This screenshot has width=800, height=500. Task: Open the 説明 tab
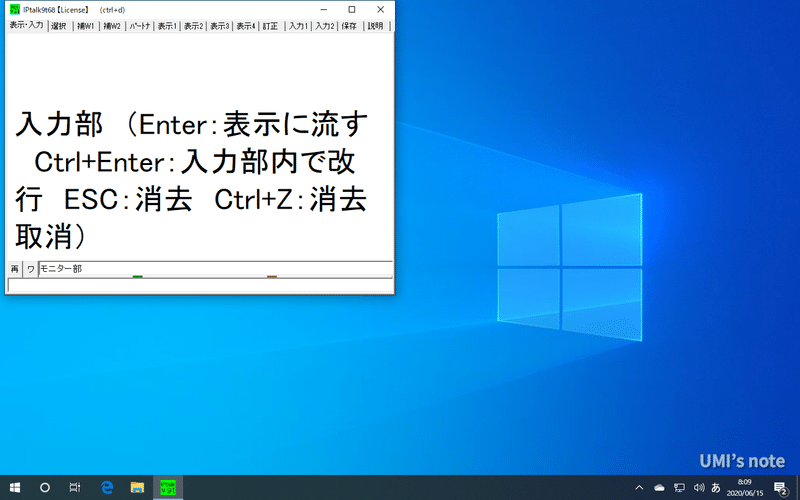(376, 26)
